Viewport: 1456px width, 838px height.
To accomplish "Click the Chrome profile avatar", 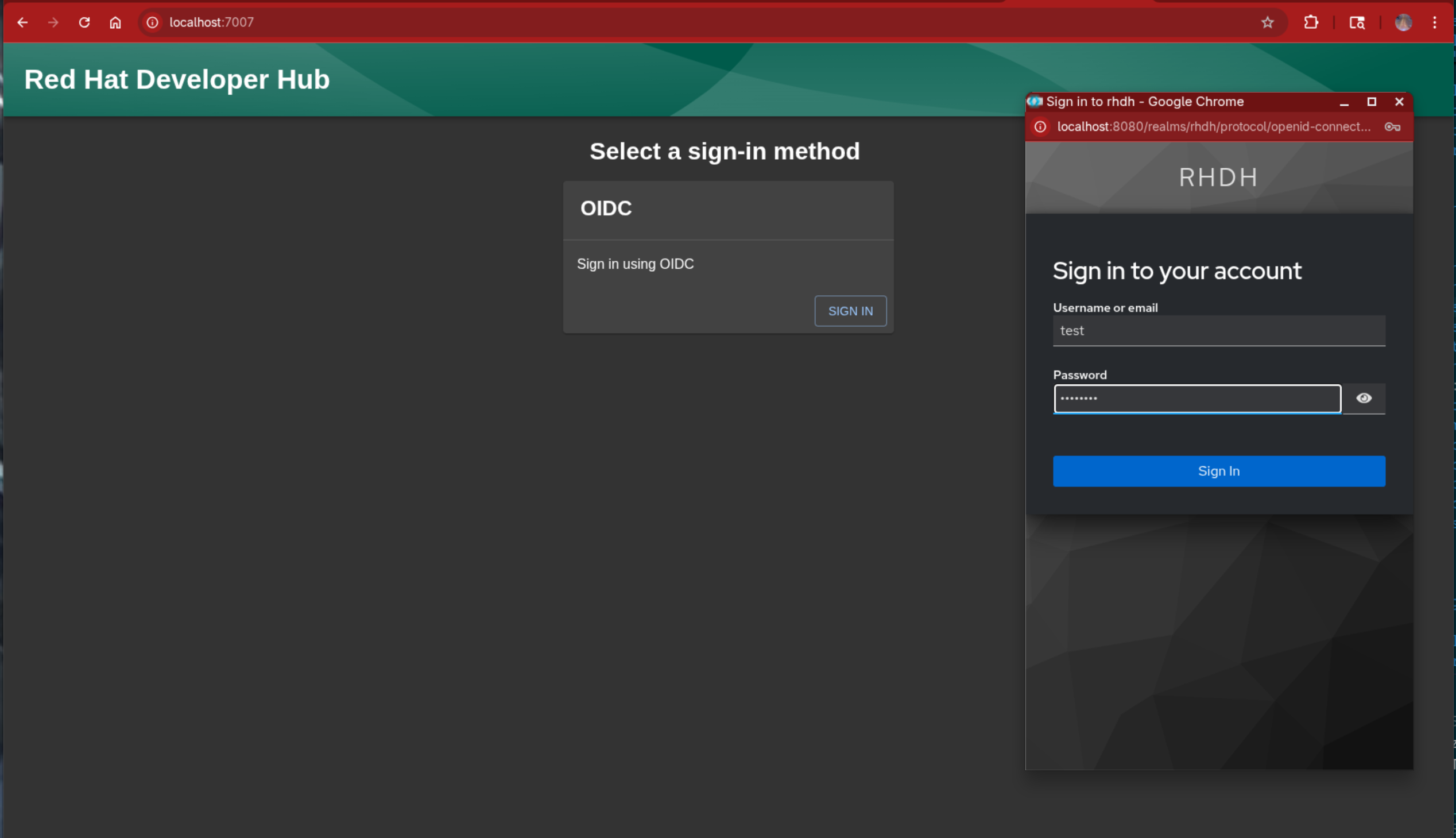I will point(1403,22).
